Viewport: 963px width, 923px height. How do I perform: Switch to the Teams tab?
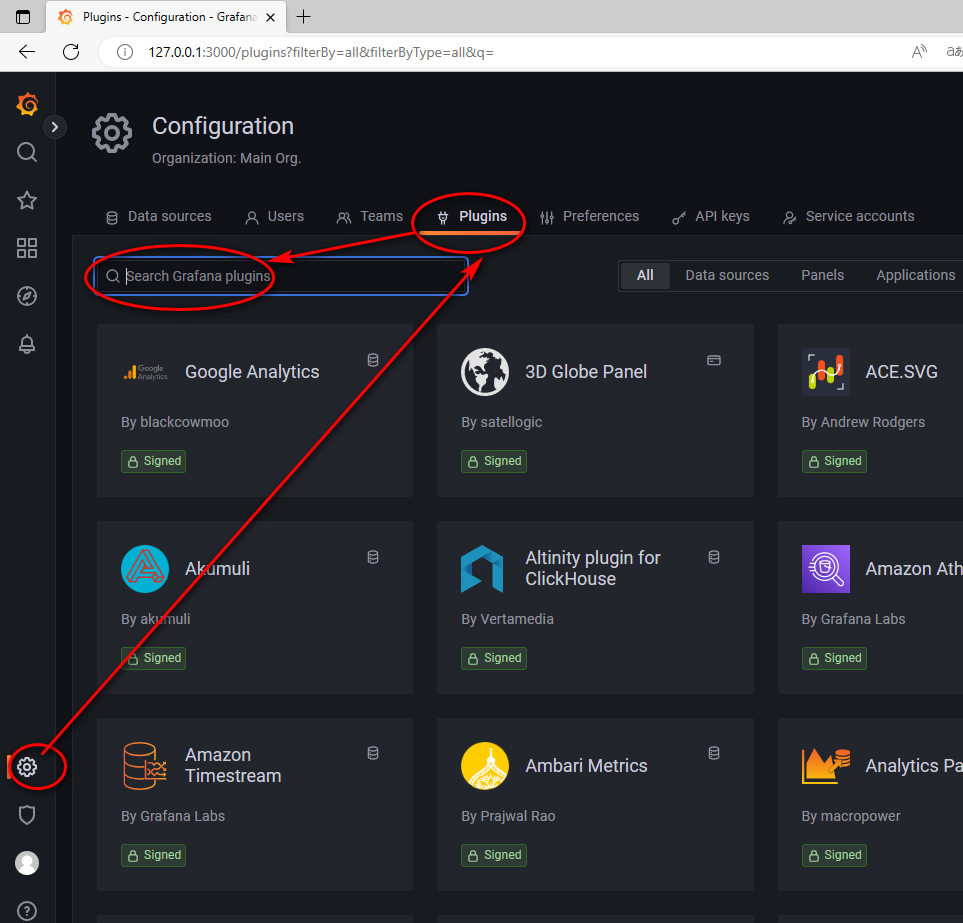tap(370, 217)
